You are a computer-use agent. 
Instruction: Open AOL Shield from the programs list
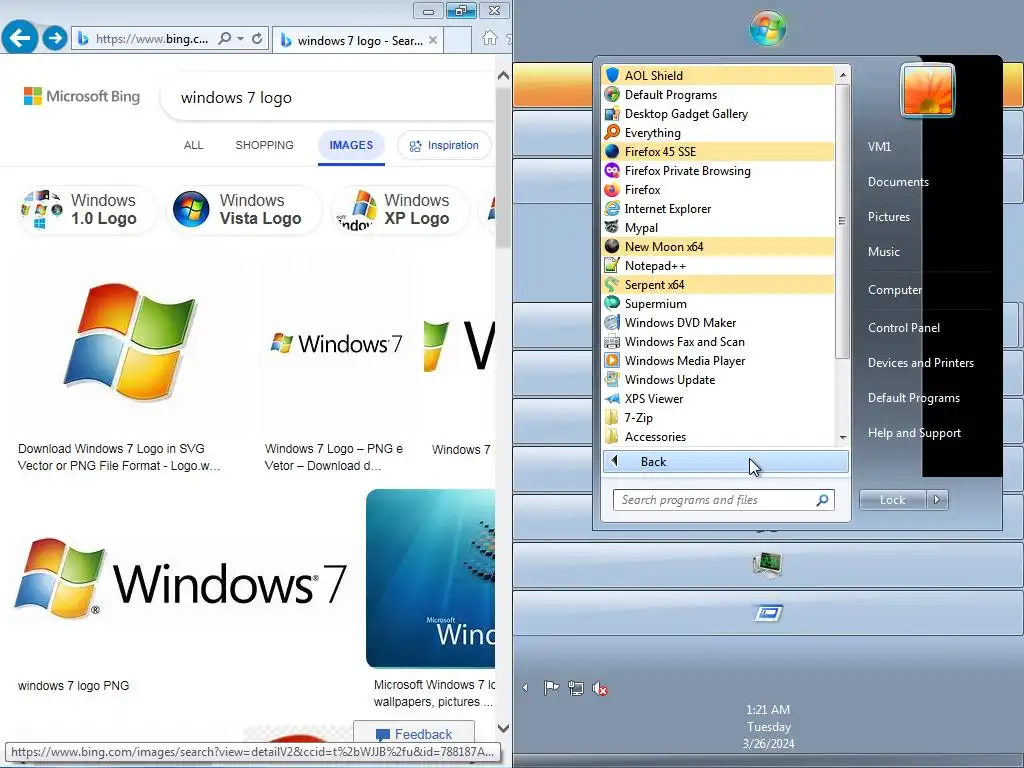(x=718, y=76)
